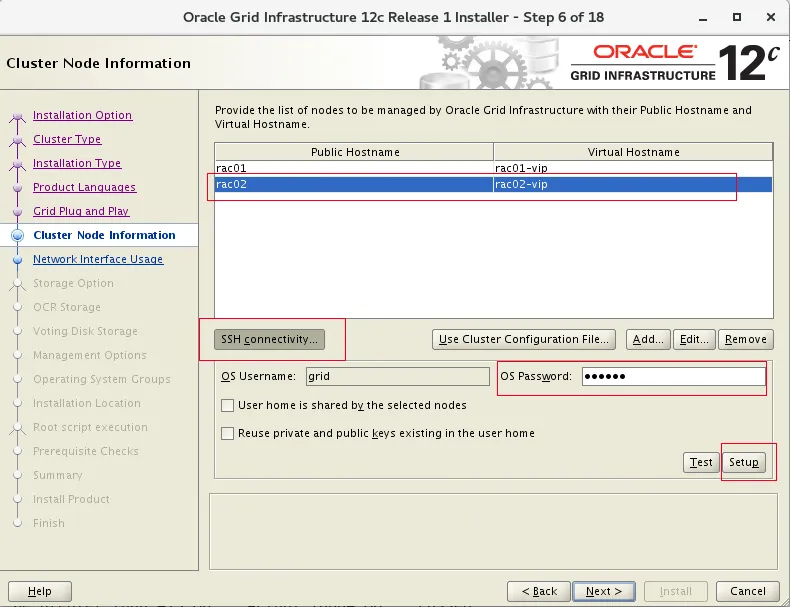
Task: Remove the selected node
Action: pos(746,340)
